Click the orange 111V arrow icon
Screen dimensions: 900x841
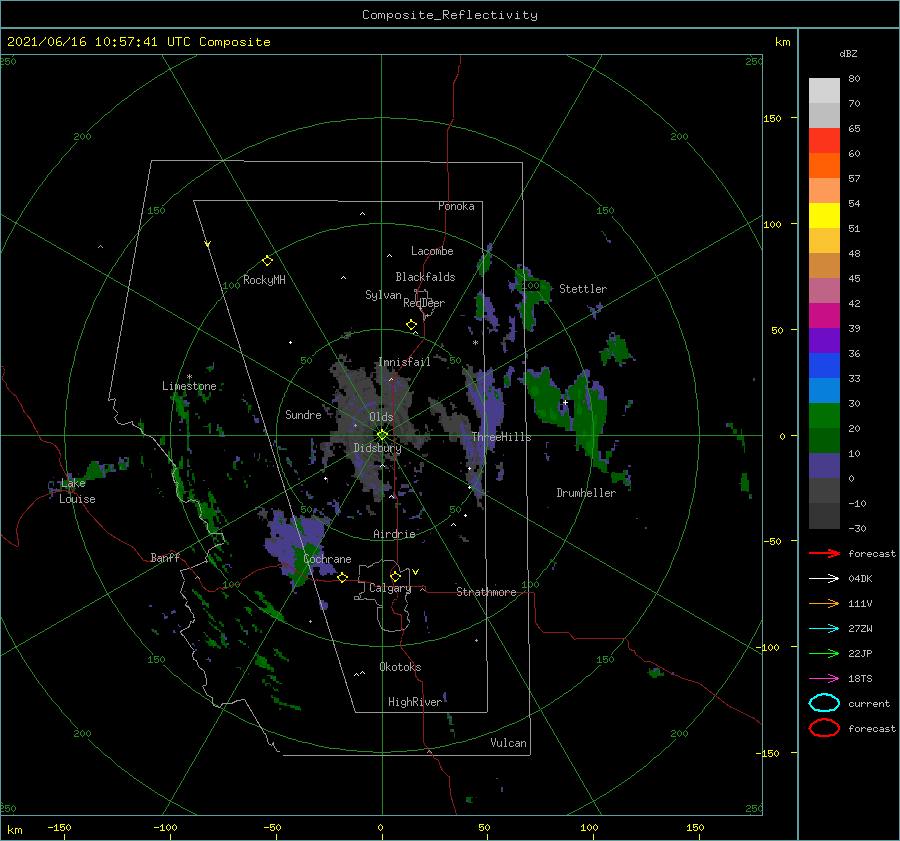[x=824, y=603]
